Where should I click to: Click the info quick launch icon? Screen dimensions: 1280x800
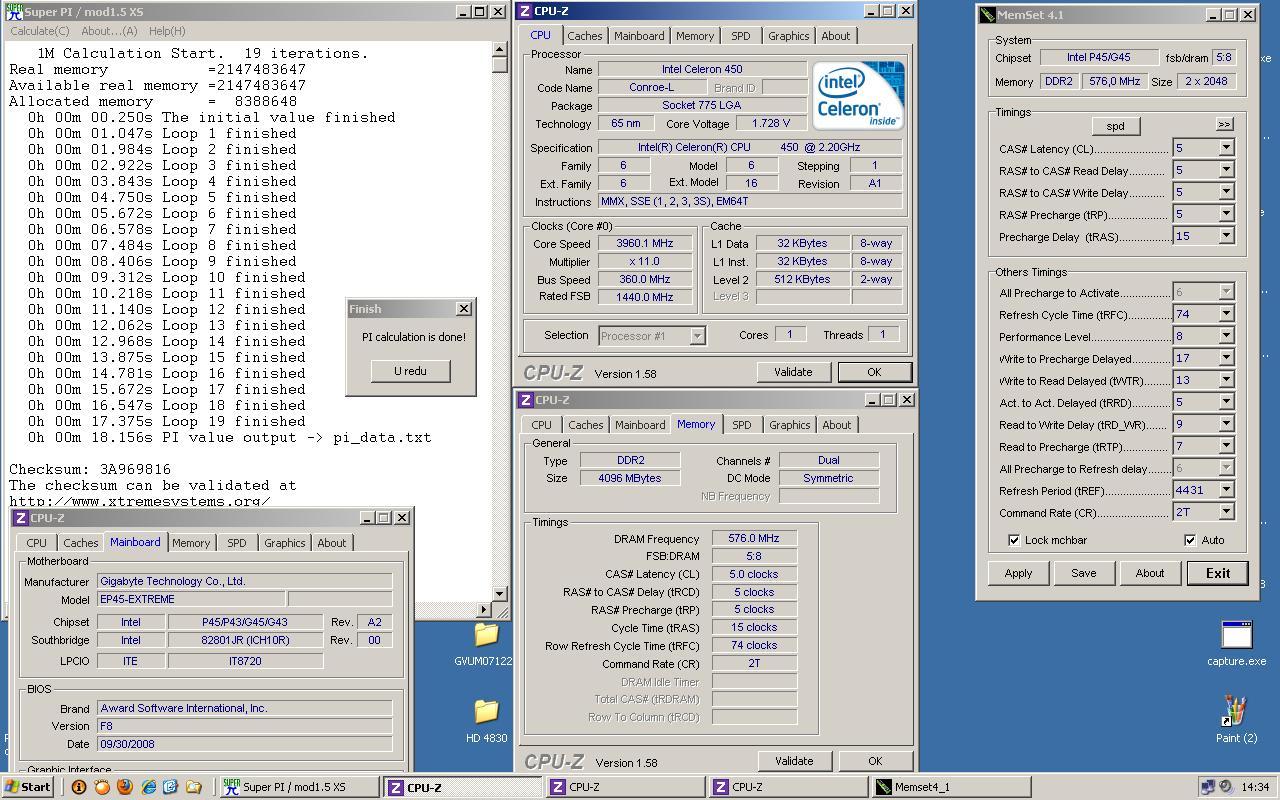point(78,787)
